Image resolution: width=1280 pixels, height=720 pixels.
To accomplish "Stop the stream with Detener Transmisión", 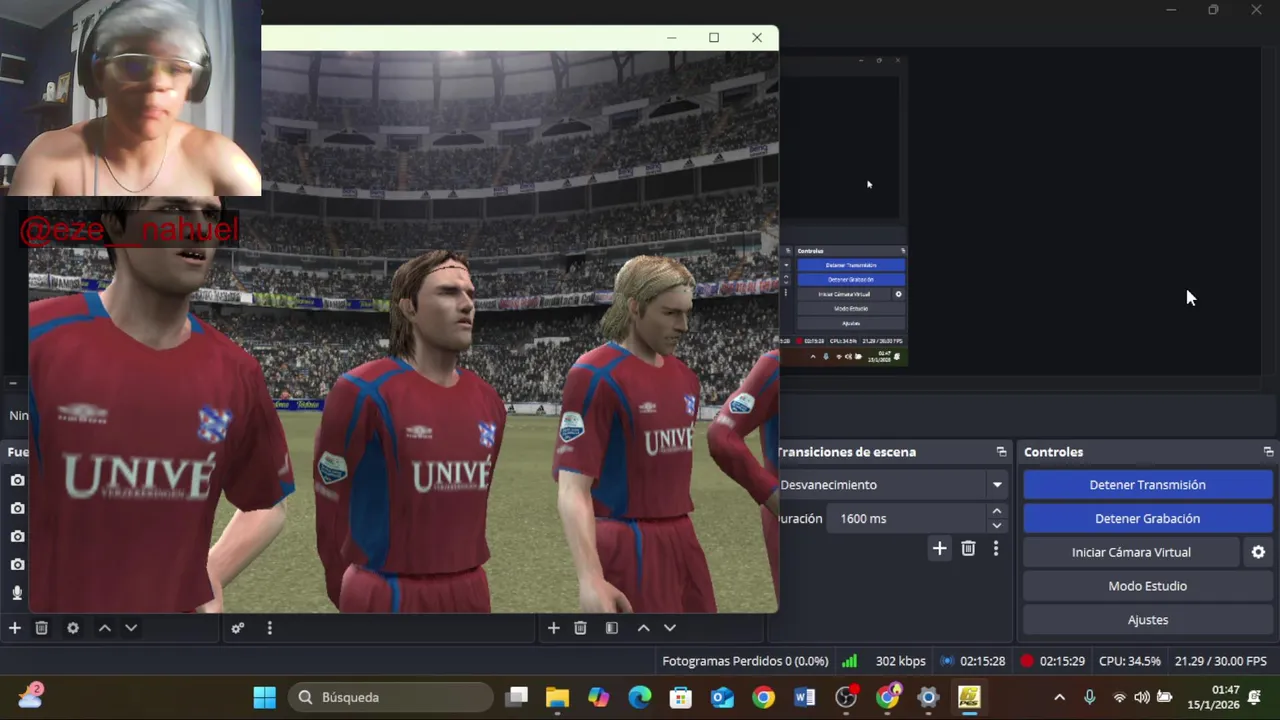I will pos(1147,485).
